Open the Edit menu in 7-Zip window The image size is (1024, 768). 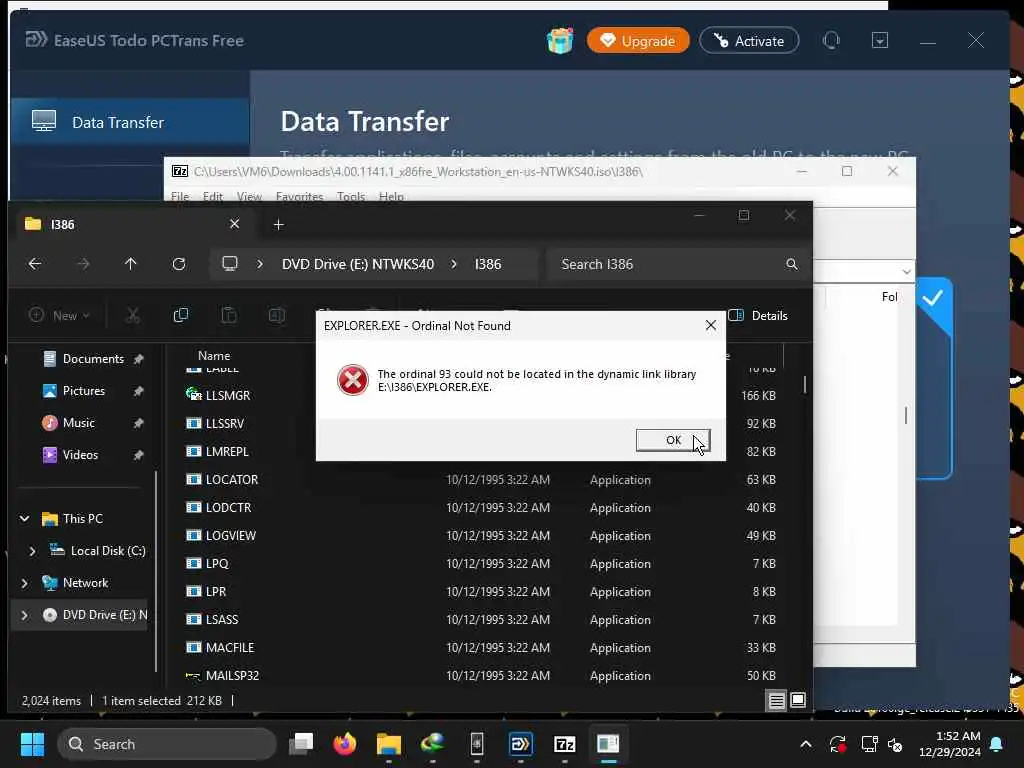213,196
